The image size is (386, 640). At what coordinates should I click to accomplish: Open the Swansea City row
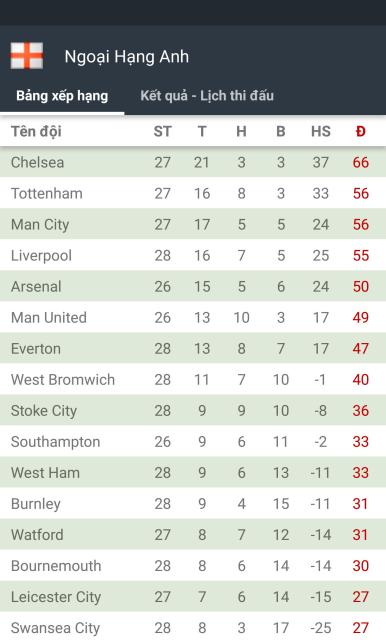(x=193, y=627)
